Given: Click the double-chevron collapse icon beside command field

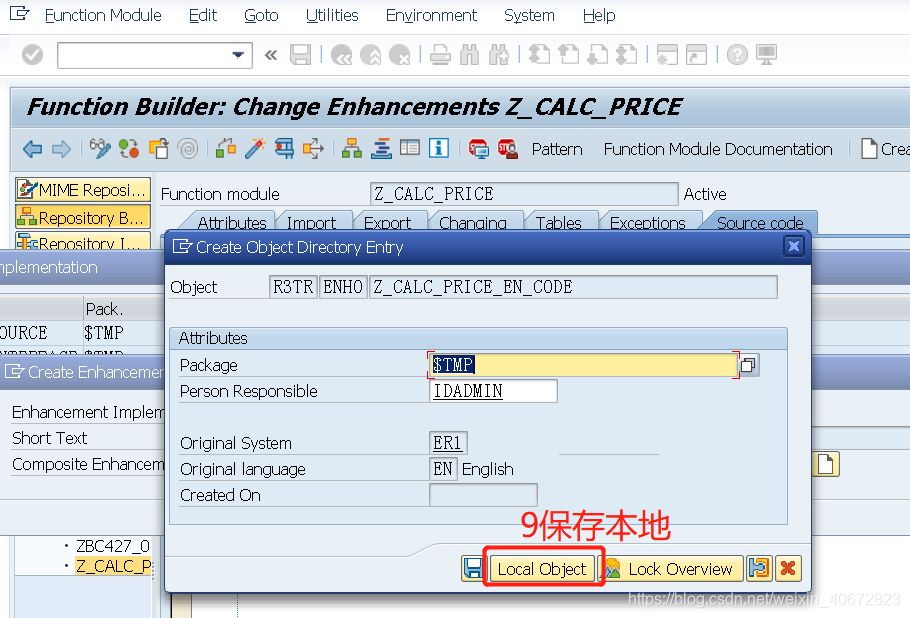Looking at the screenshot, I should coord(270,55).
